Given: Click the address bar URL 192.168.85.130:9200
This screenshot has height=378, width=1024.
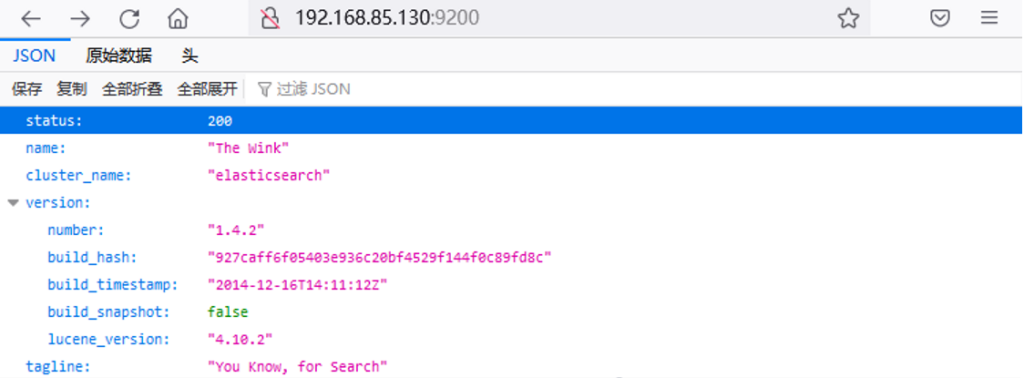Looking at the screenshot, I should click(x=387, y=18).
